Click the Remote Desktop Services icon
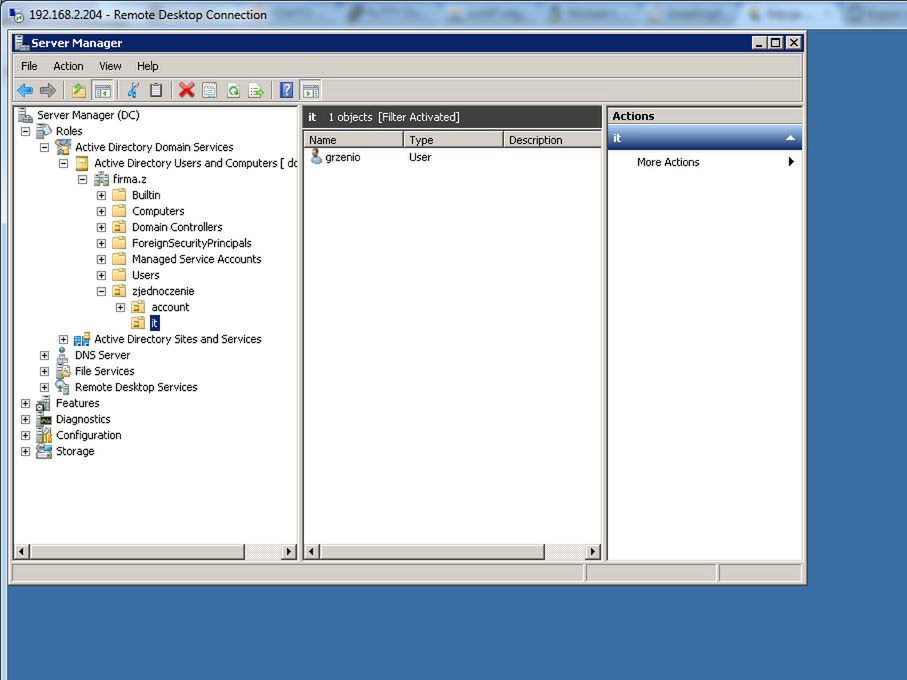This screenshot has width=907, height=680. (62, 387)
